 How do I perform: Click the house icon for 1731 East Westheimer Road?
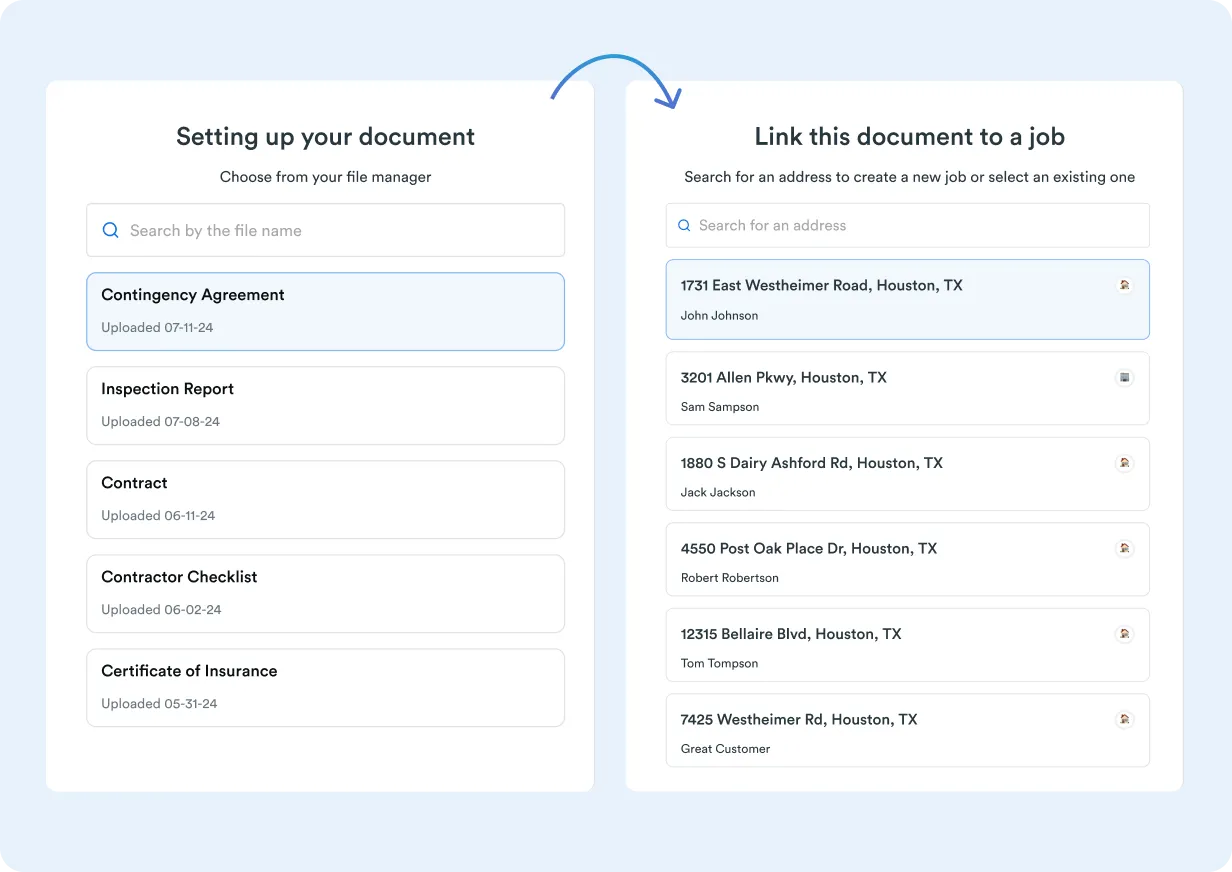coord(1125,284)
